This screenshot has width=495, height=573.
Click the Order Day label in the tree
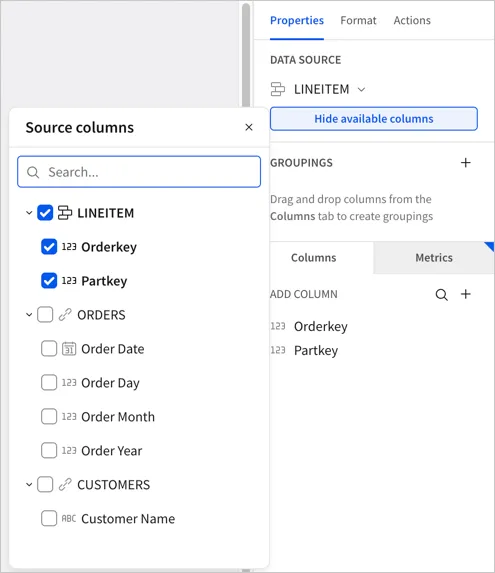(110, 383)
